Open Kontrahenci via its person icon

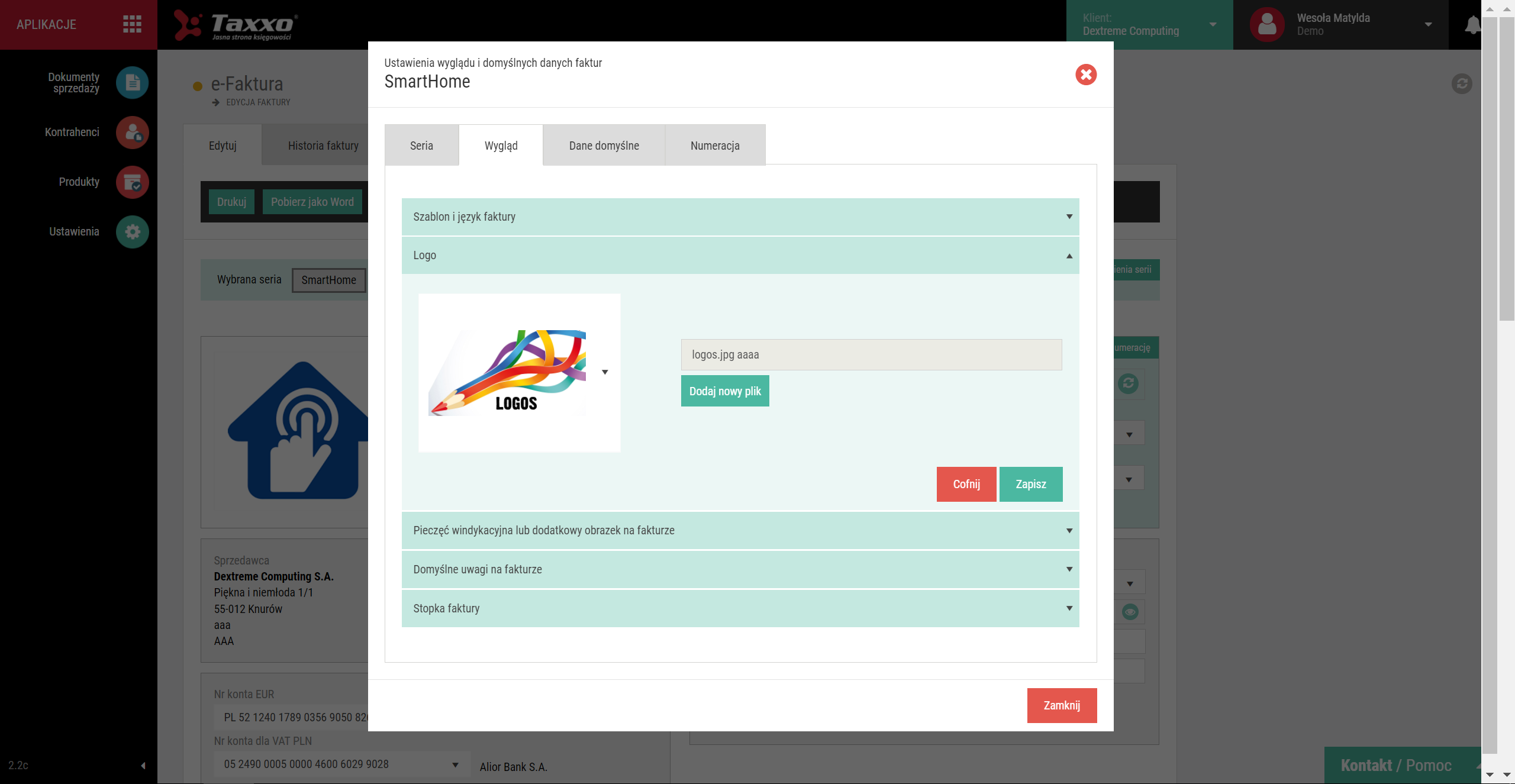(133, 132)
